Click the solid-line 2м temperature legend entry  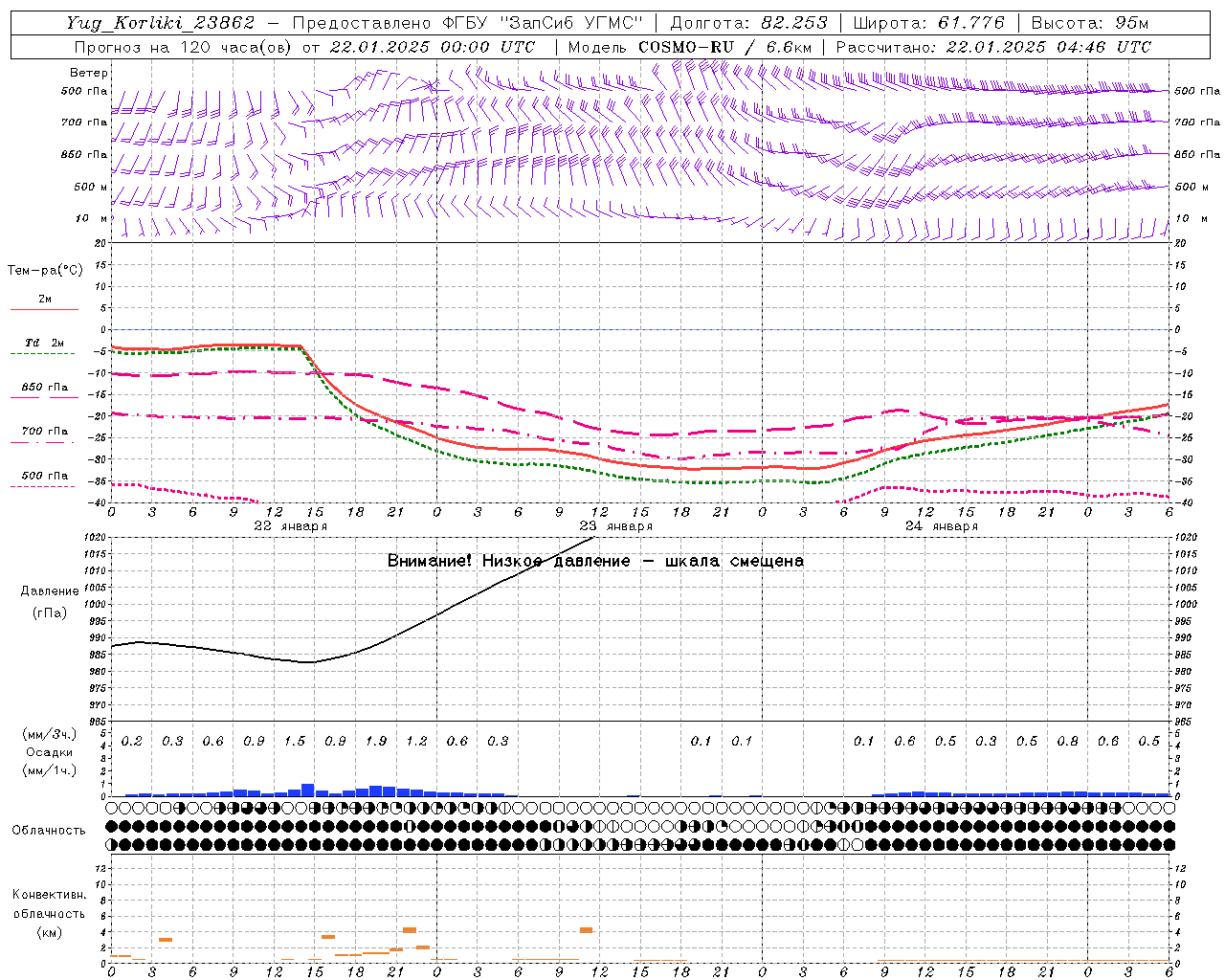[x=44, y=302]
